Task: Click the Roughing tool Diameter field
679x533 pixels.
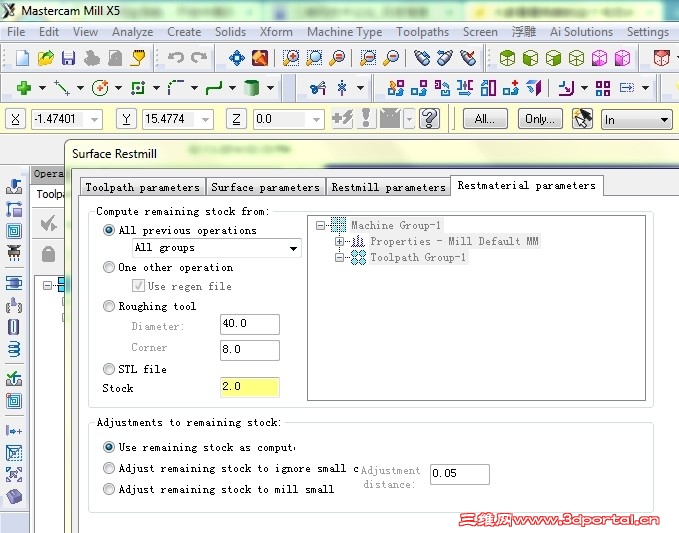Action: point(250,324)
